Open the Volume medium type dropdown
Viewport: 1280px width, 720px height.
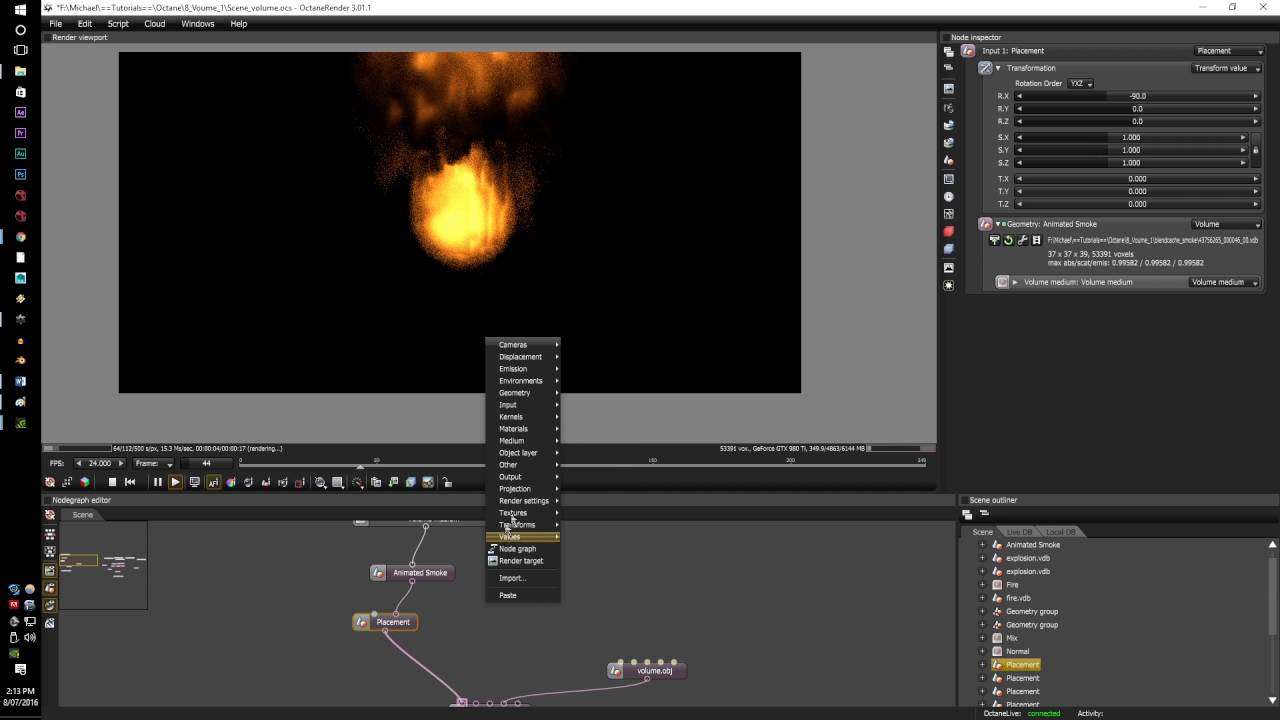(x=1224, y=282)
